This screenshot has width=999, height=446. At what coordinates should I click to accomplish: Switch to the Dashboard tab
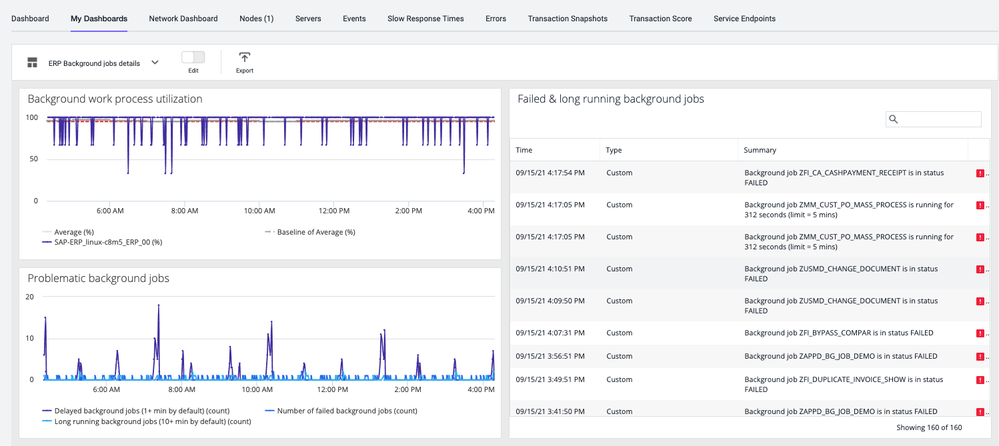(30, 18)
